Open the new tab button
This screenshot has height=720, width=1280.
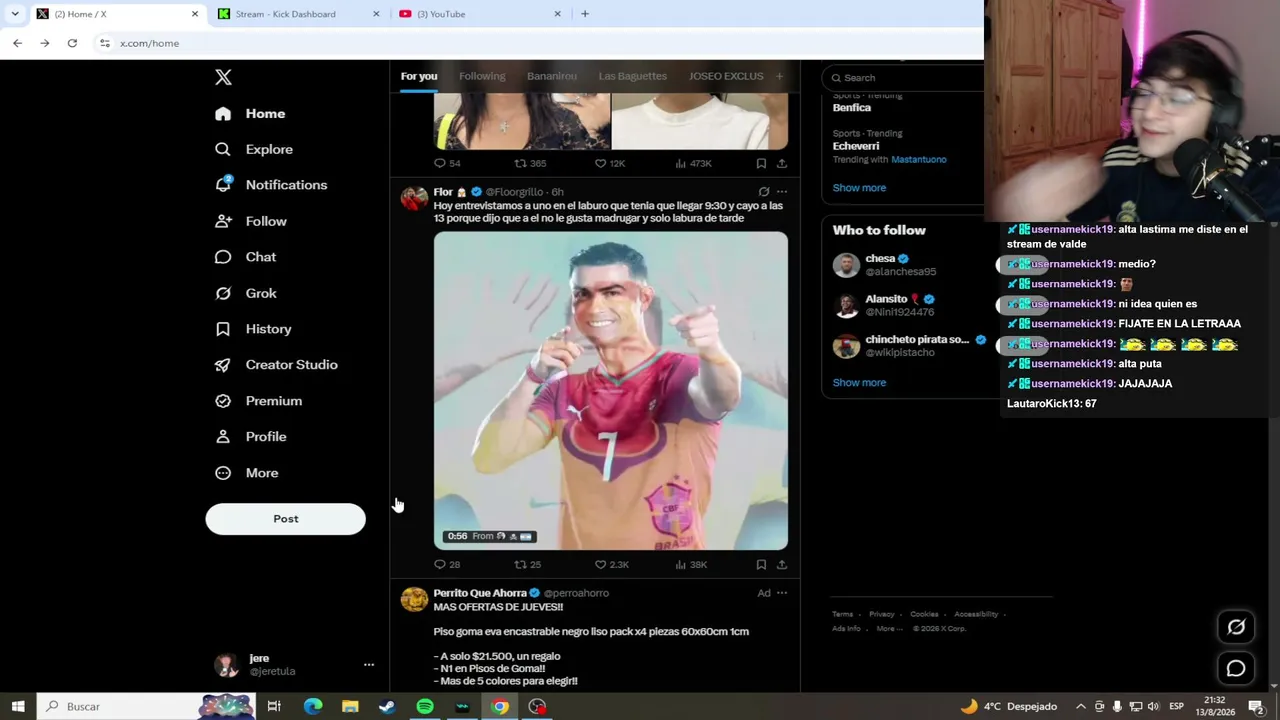point(585,14)
